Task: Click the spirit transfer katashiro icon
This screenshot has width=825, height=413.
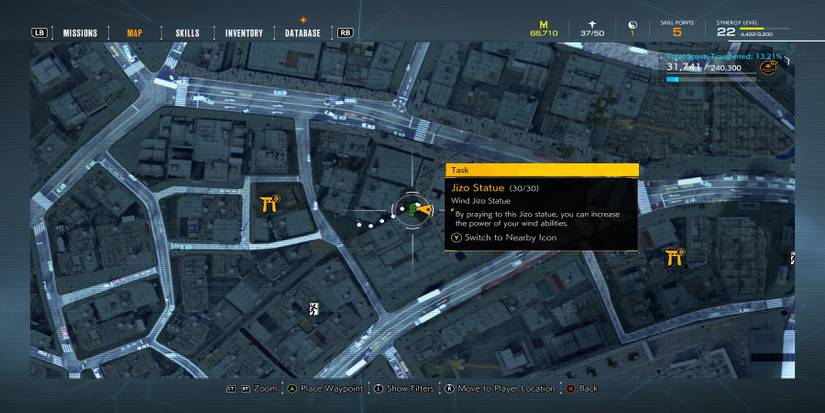Action: tap(769, 67)
